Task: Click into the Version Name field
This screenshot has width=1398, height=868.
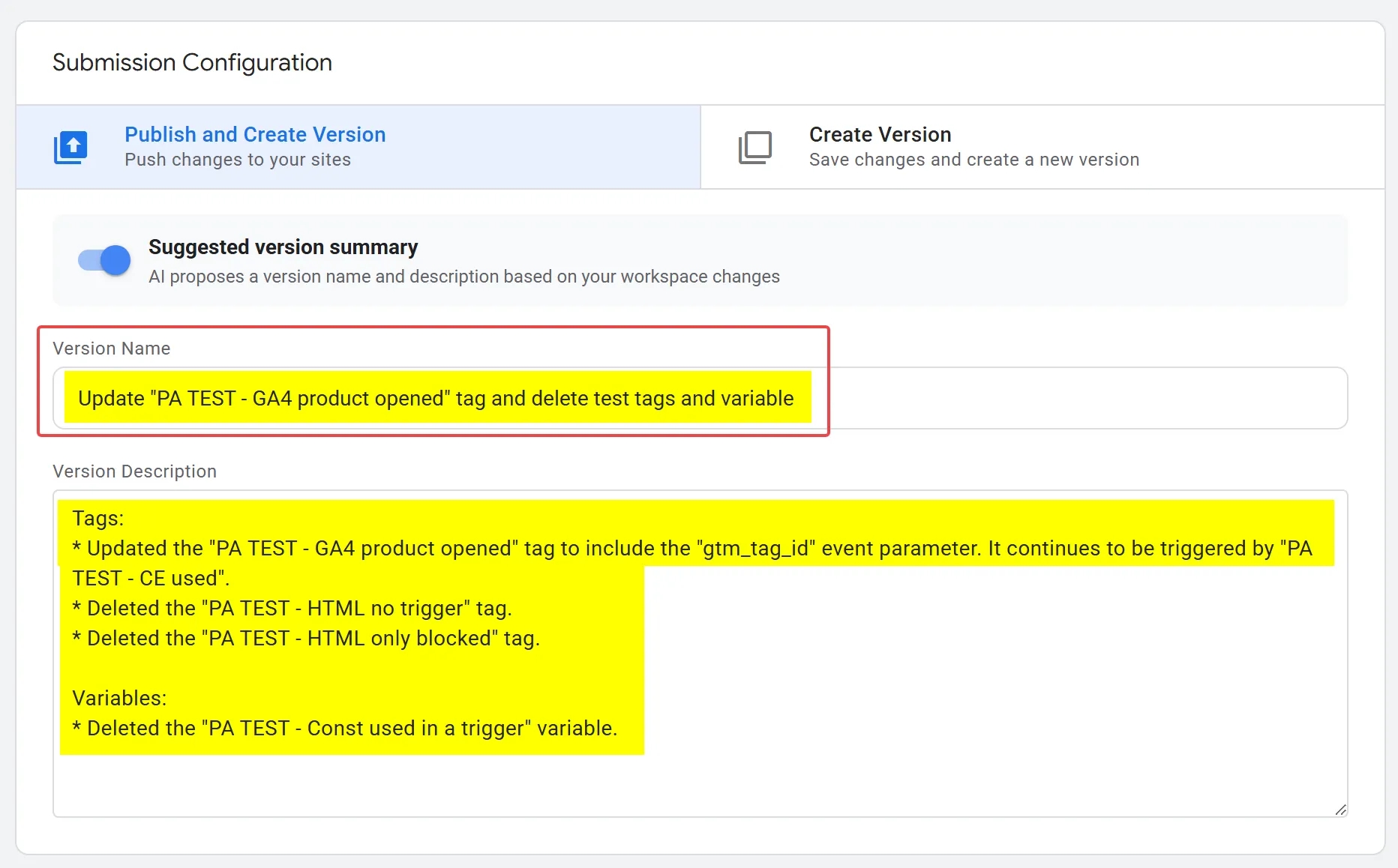Action: click(x=700, y=398)
